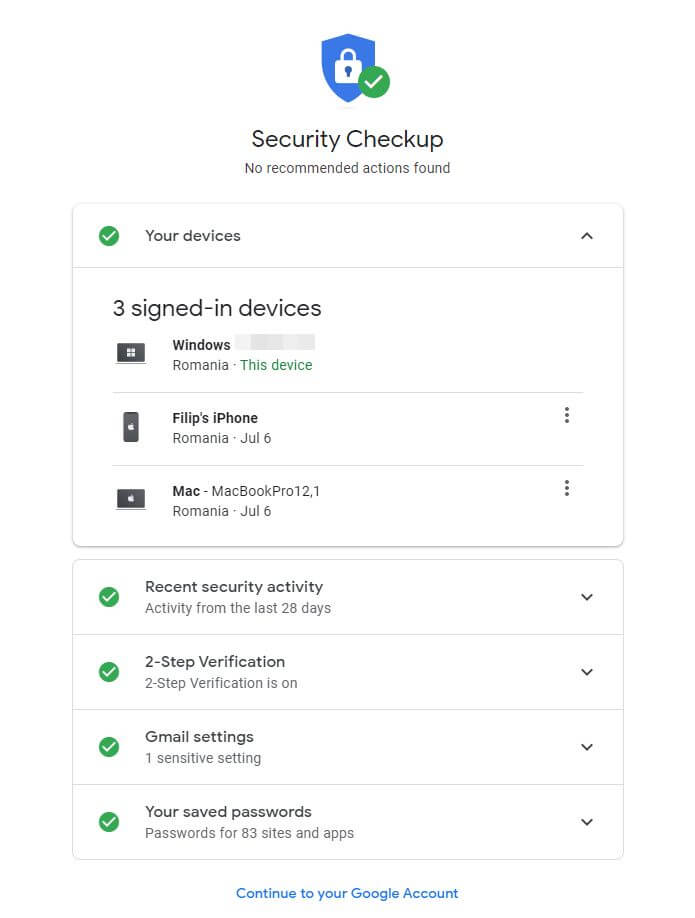The width and height of the screenshot is (695, 918).
Task: Click green checkmark beside 2-Step Verification
Action: [x=109, y=672]
